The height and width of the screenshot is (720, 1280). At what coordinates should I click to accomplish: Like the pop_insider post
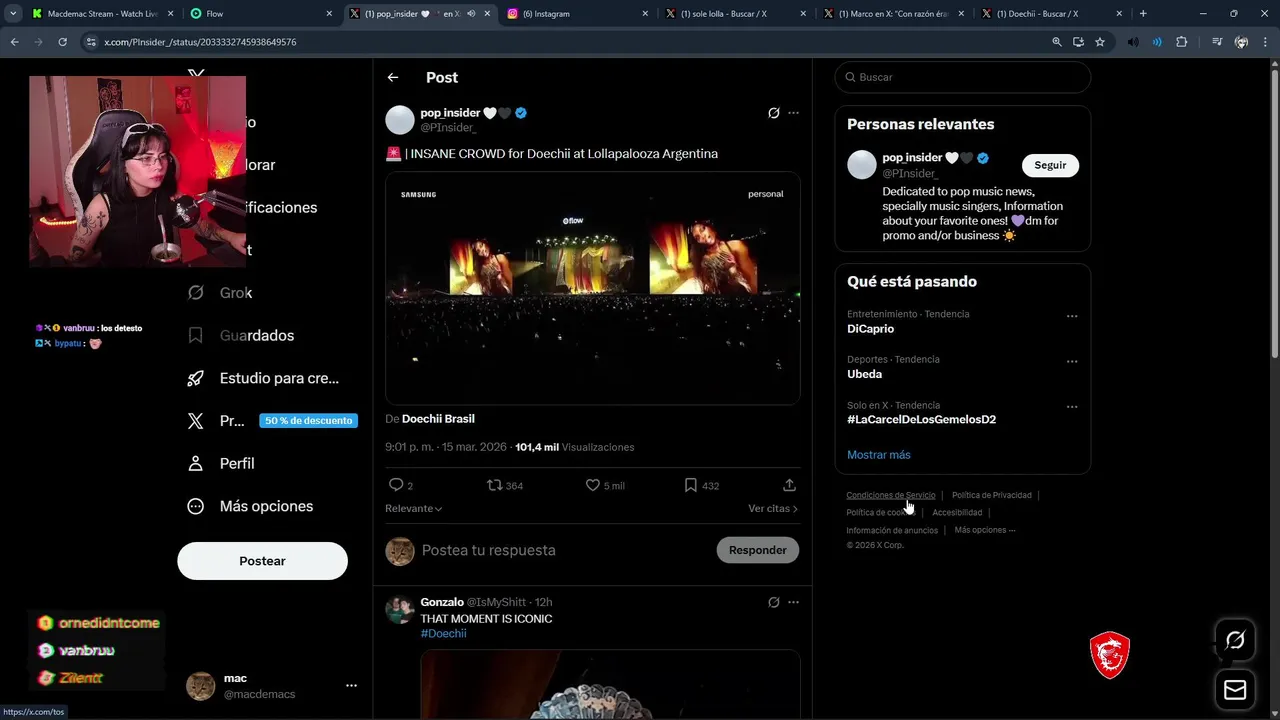(x=593, y=485)
